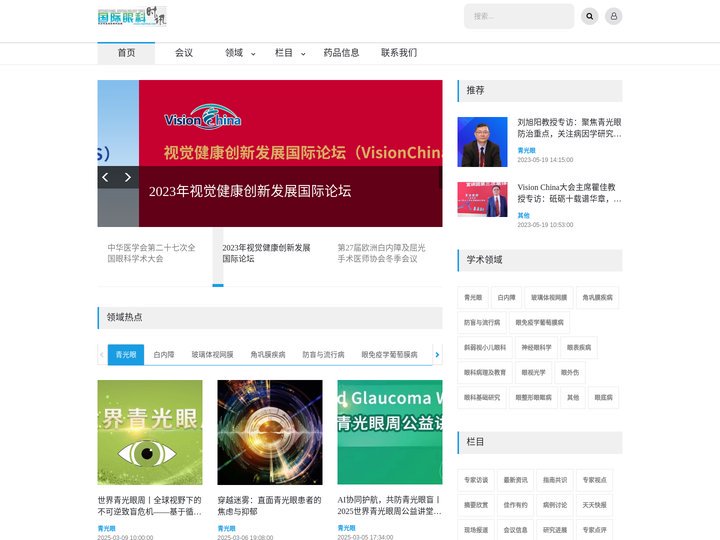Advance carousel with the right arrow

pyautogui.click(x=128, y=177)
